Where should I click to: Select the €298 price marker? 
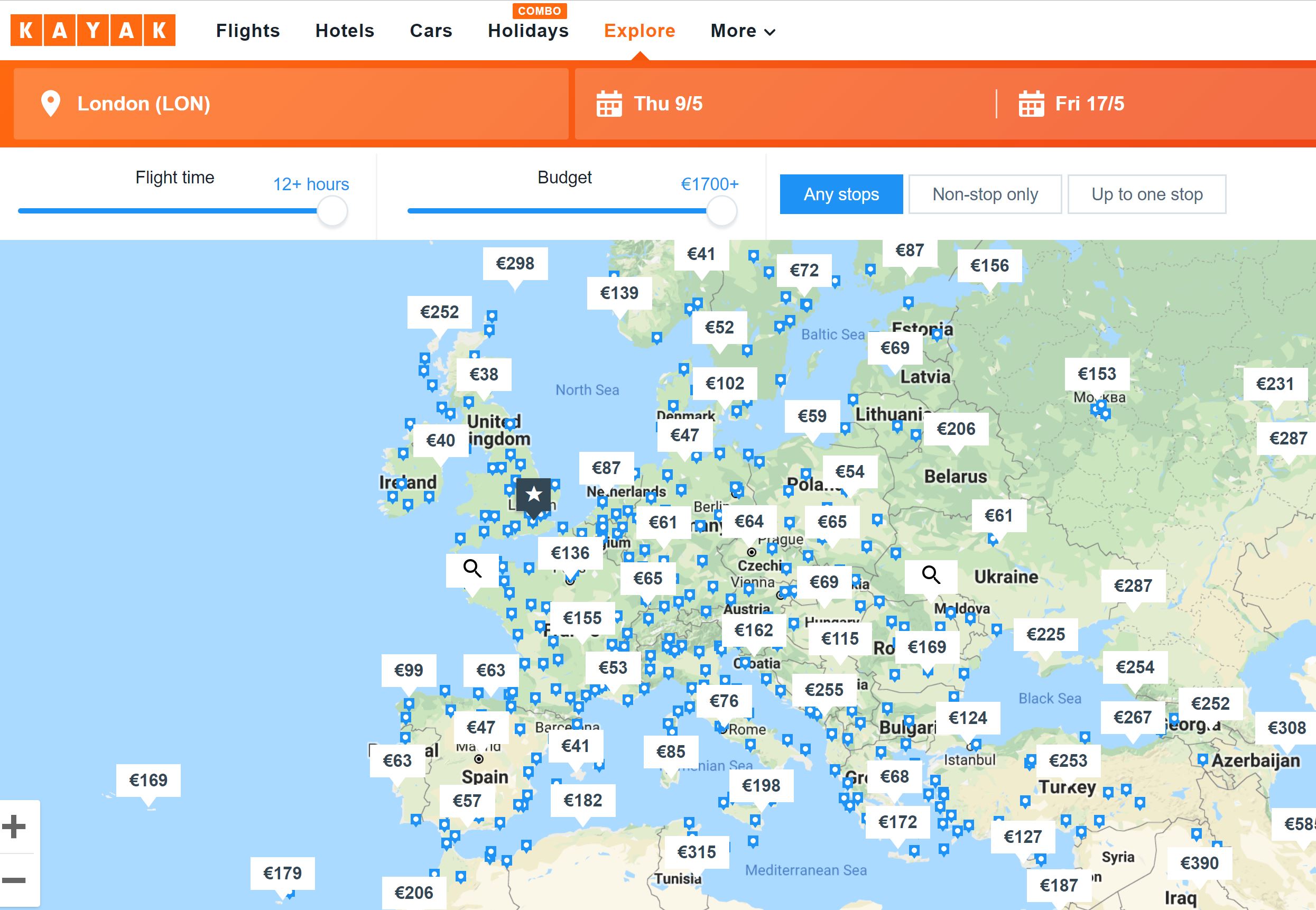pyautogui.click(x=515, y=263)
